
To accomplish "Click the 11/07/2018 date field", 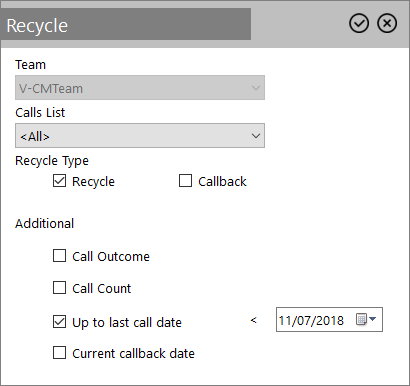I will [329, 320].
